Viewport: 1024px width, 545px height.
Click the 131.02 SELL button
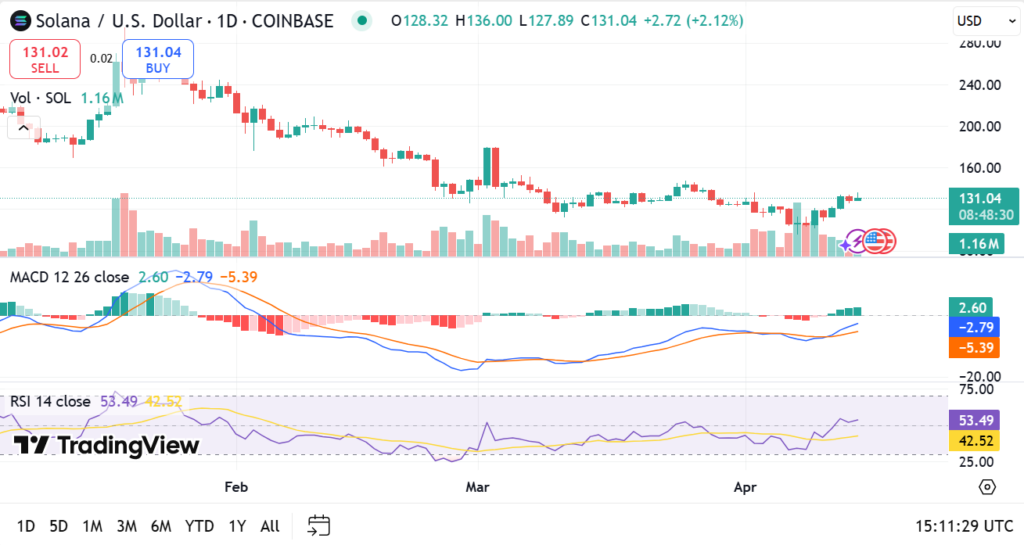(x=45, y=59)
